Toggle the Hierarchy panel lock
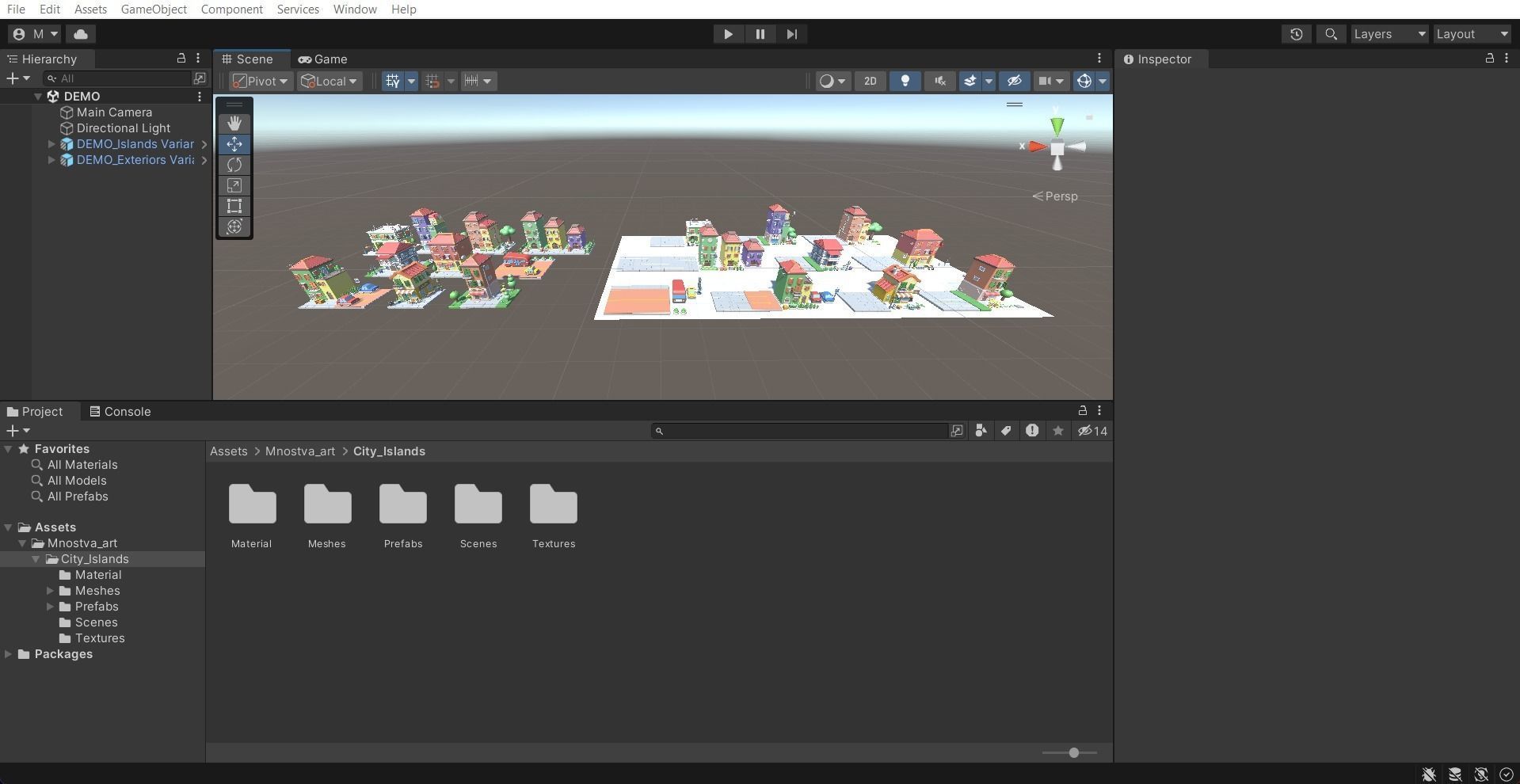This screenshot has height=784, width=1520. [181, 59]
